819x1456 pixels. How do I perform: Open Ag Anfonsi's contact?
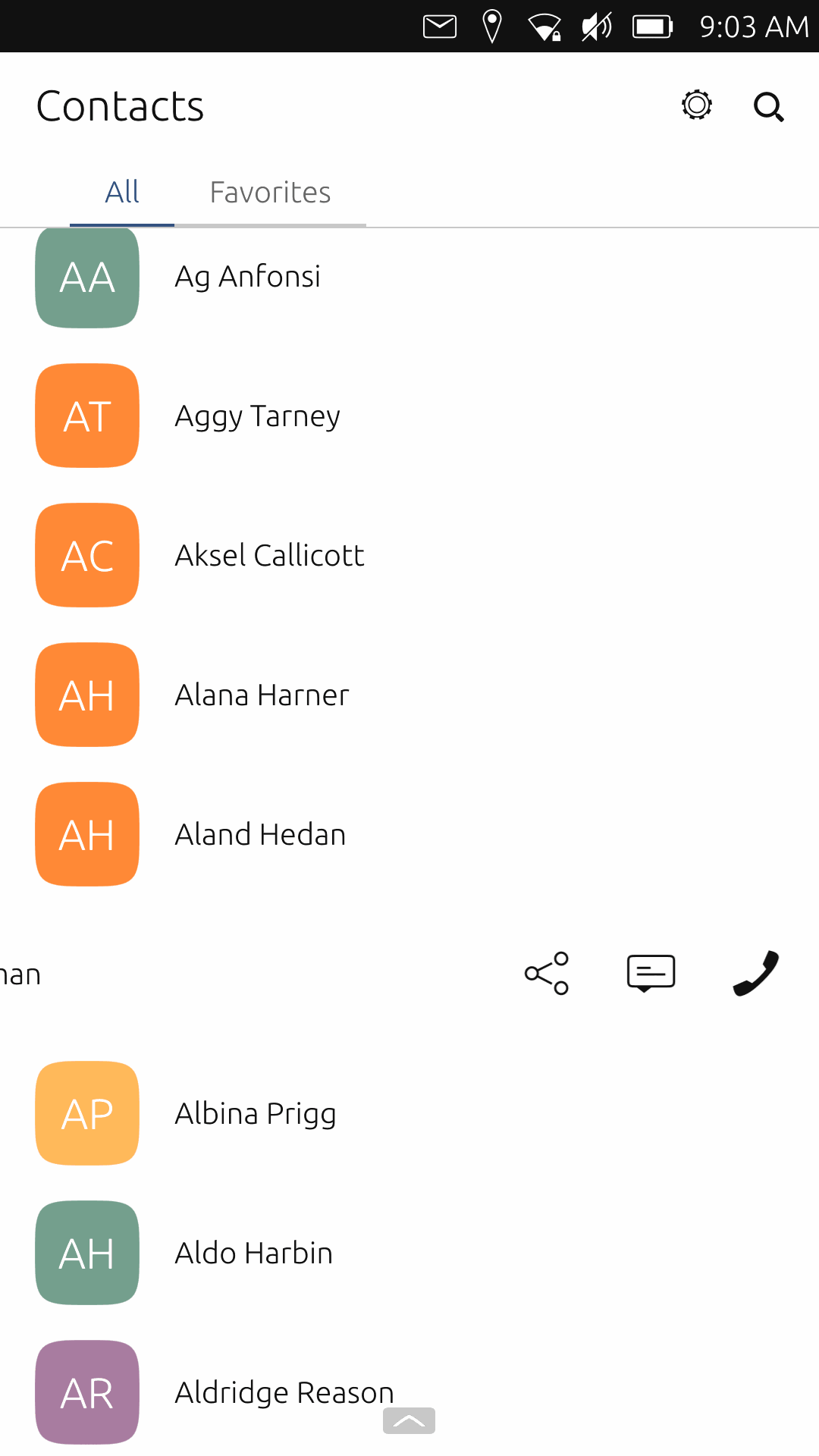click(247, 276)
